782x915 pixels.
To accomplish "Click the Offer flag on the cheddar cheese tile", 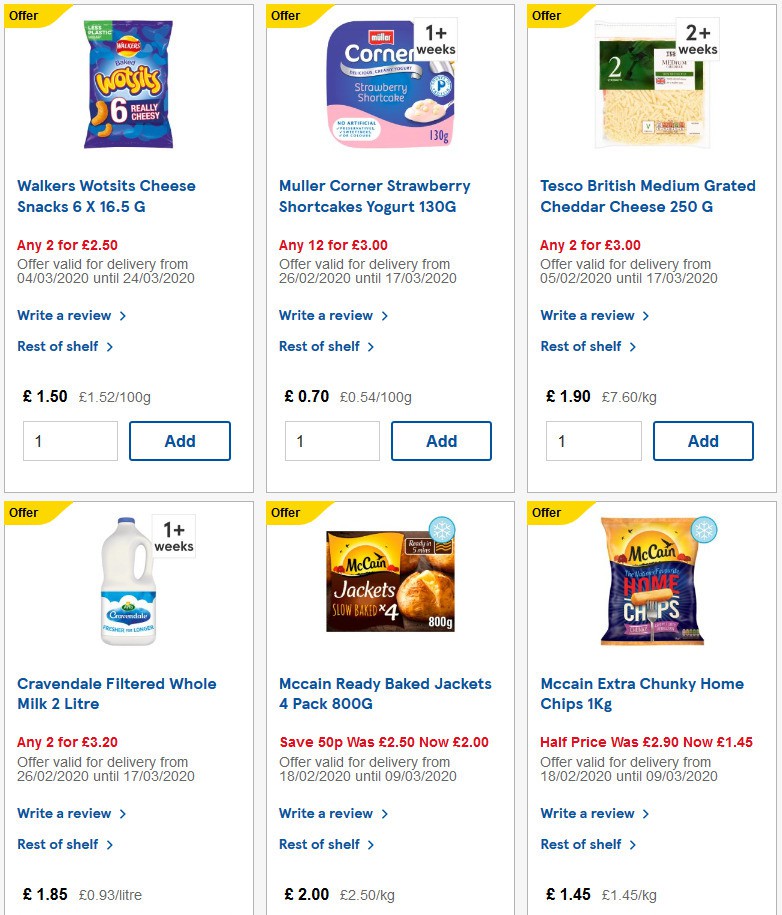I will (x=547, y=15).
